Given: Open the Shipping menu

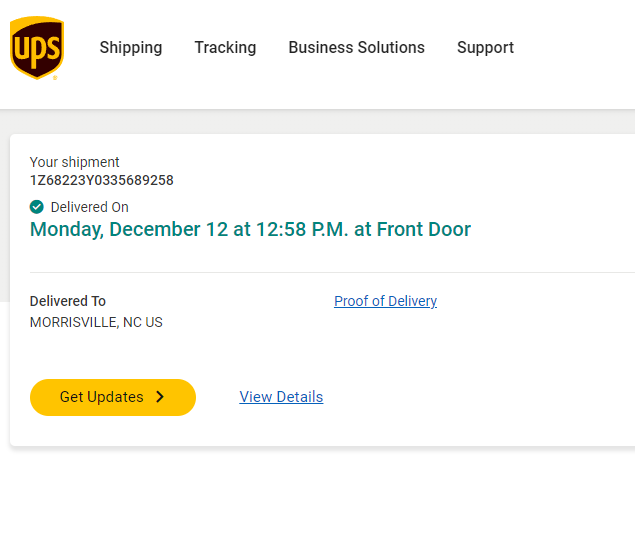Looking at the screenshot, I should [x=131, y=48].
